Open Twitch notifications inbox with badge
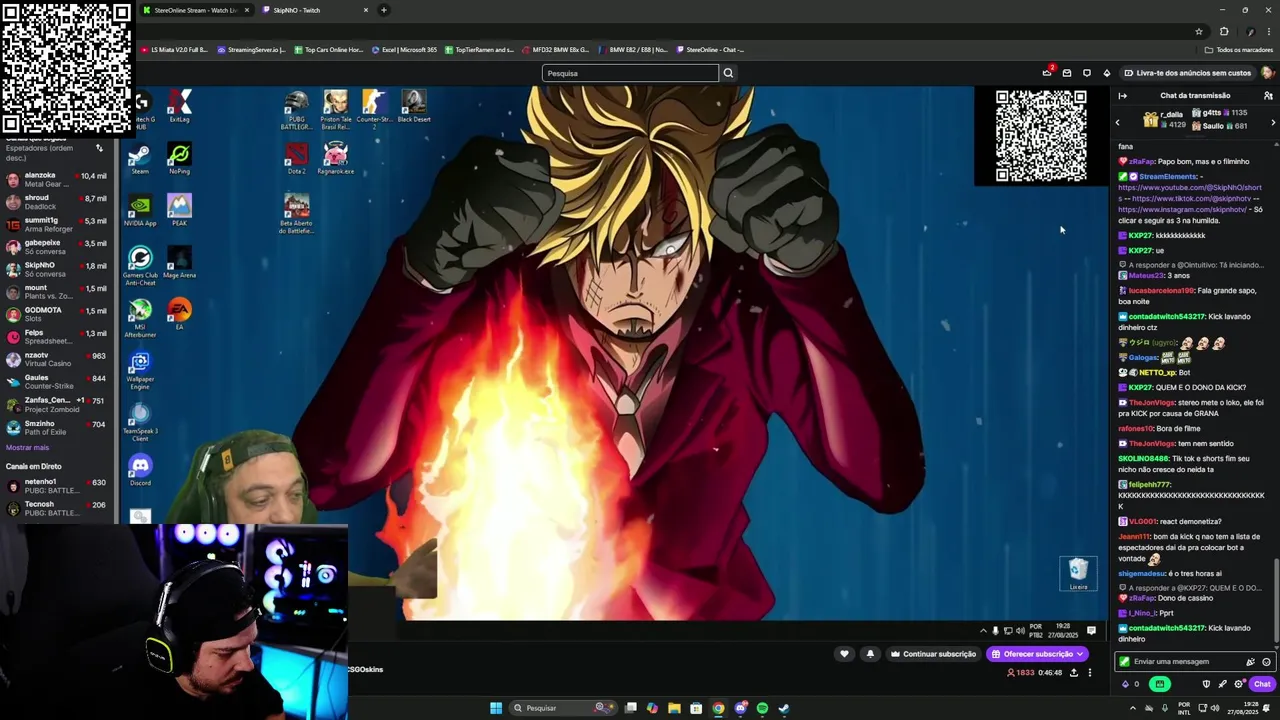The image size is (1280, 720). (x=1047, y=73)
